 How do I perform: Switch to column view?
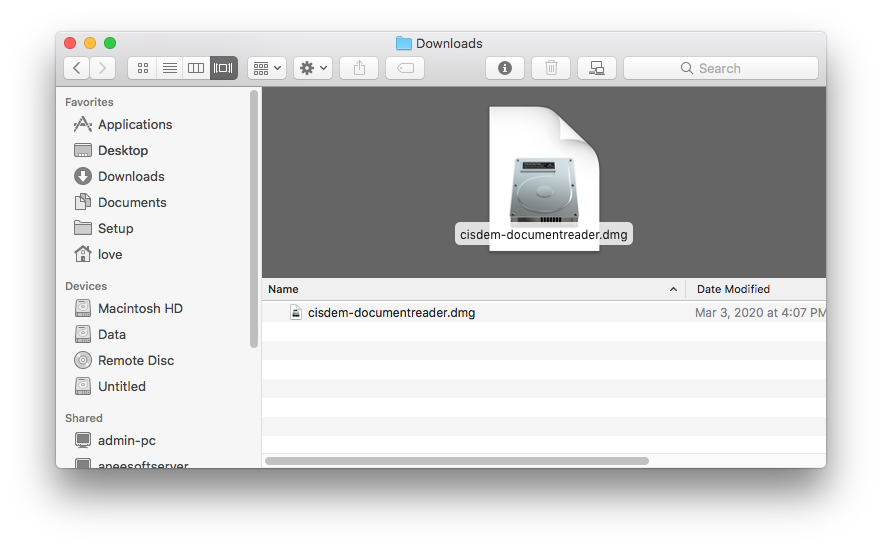coord(196,68)
